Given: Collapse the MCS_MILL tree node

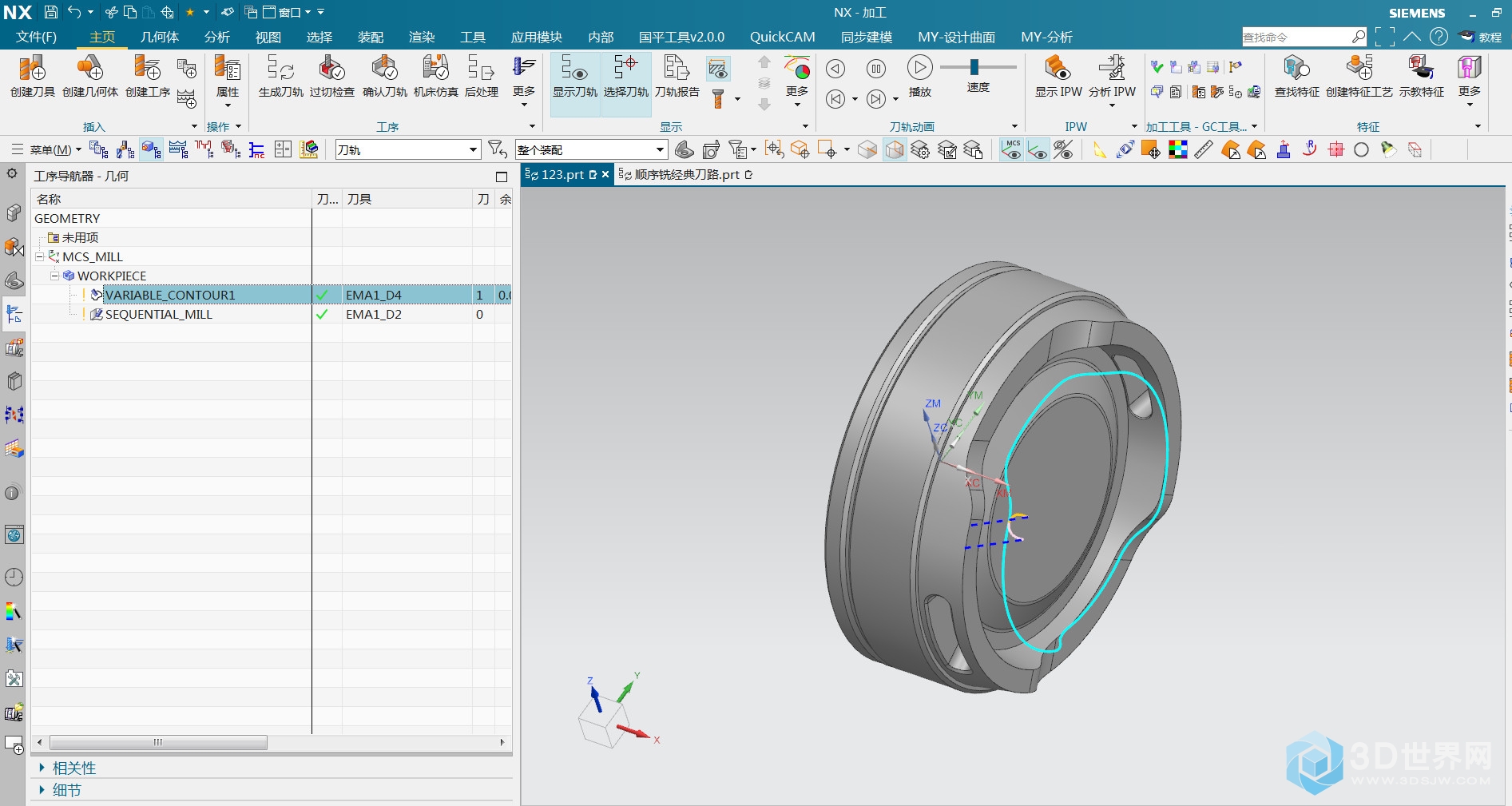Looking at the screenshot, I should coord(39,256).
